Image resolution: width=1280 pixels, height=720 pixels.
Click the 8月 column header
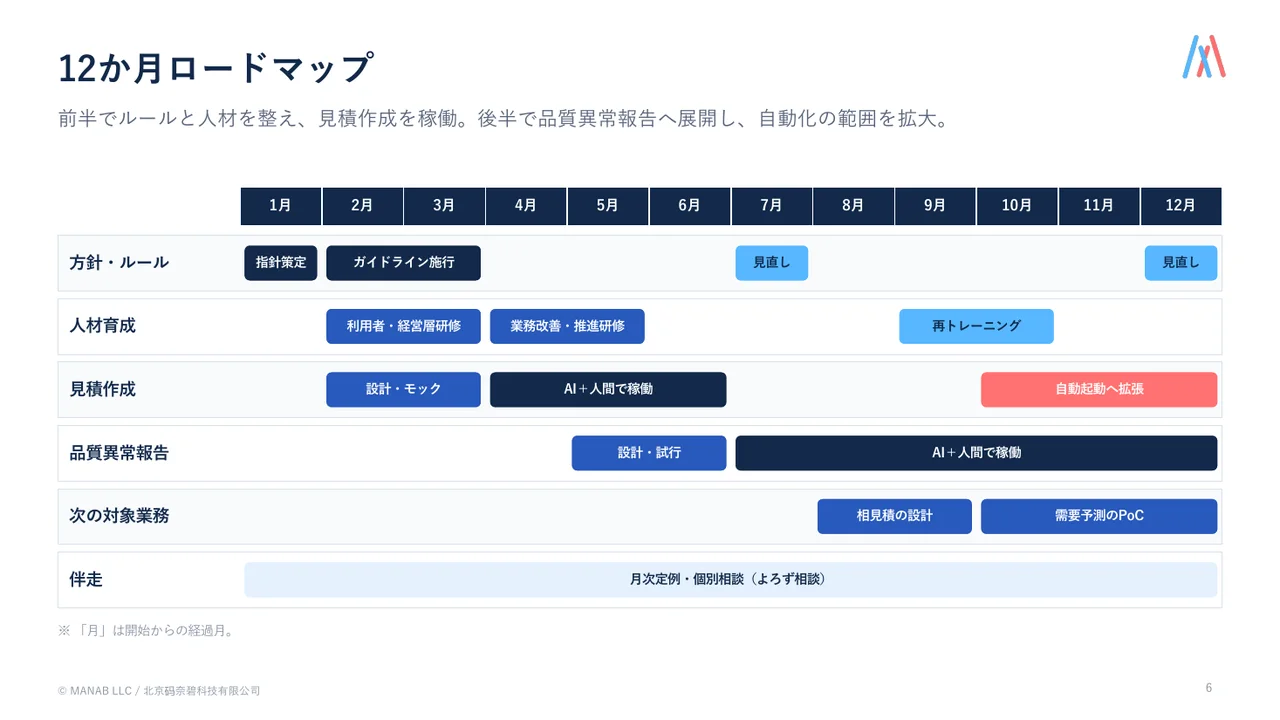tap(854, 206)
